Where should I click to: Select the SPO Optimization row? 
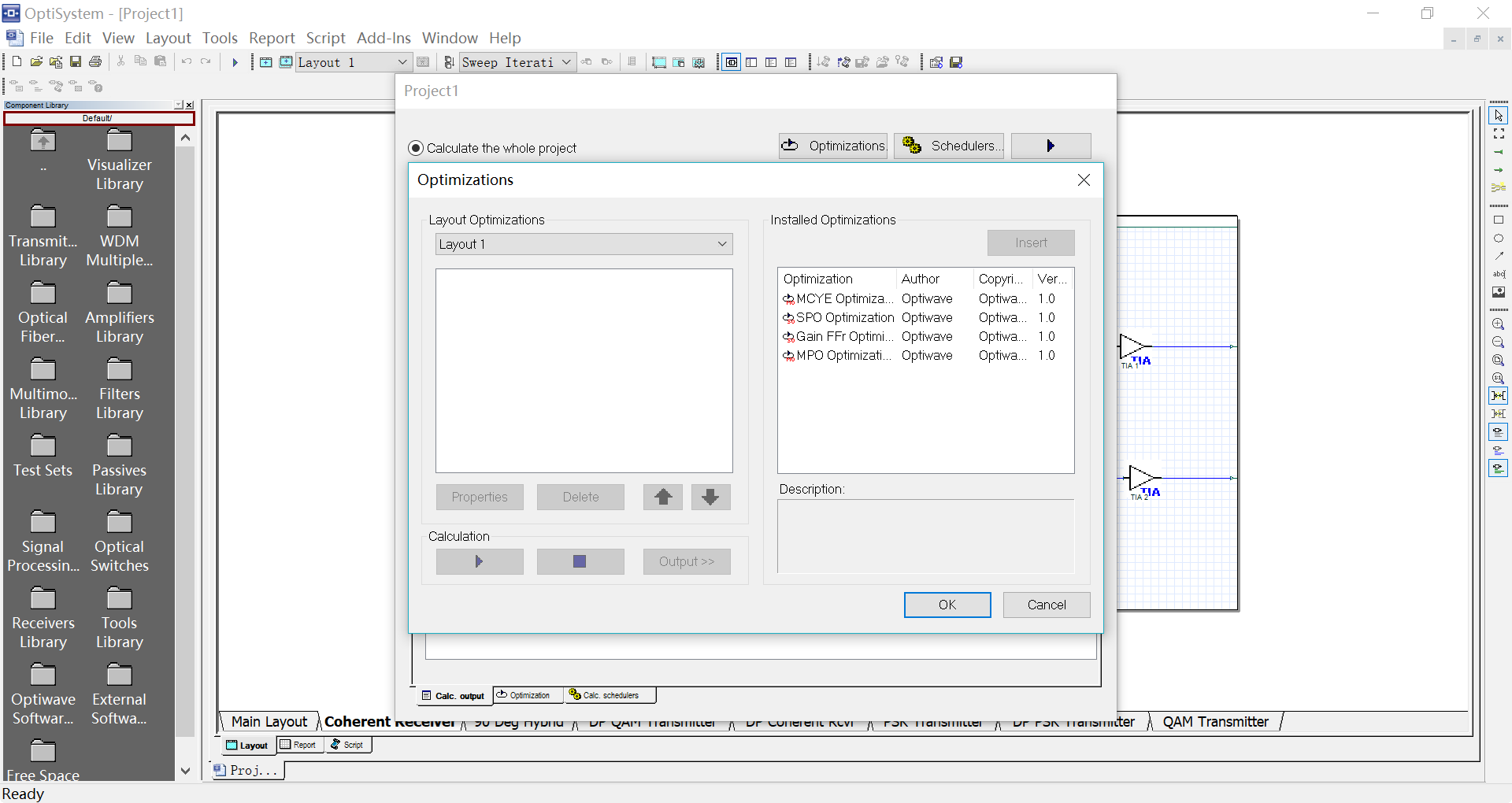point(925,317)
